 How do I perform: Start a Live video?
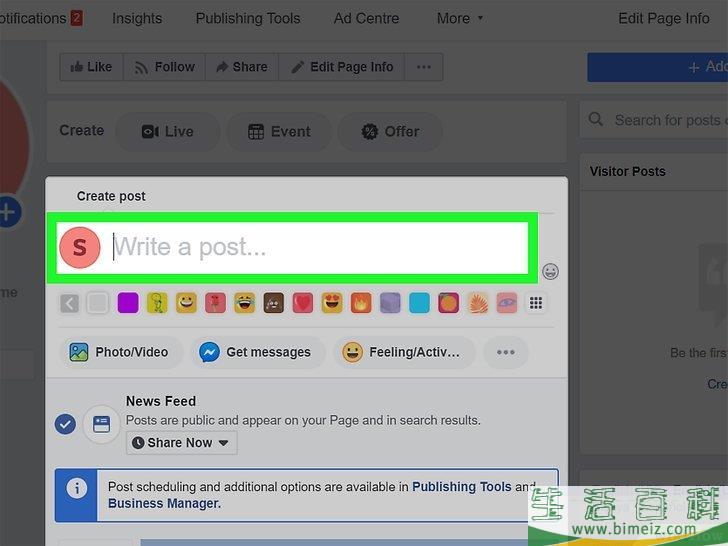168,131
